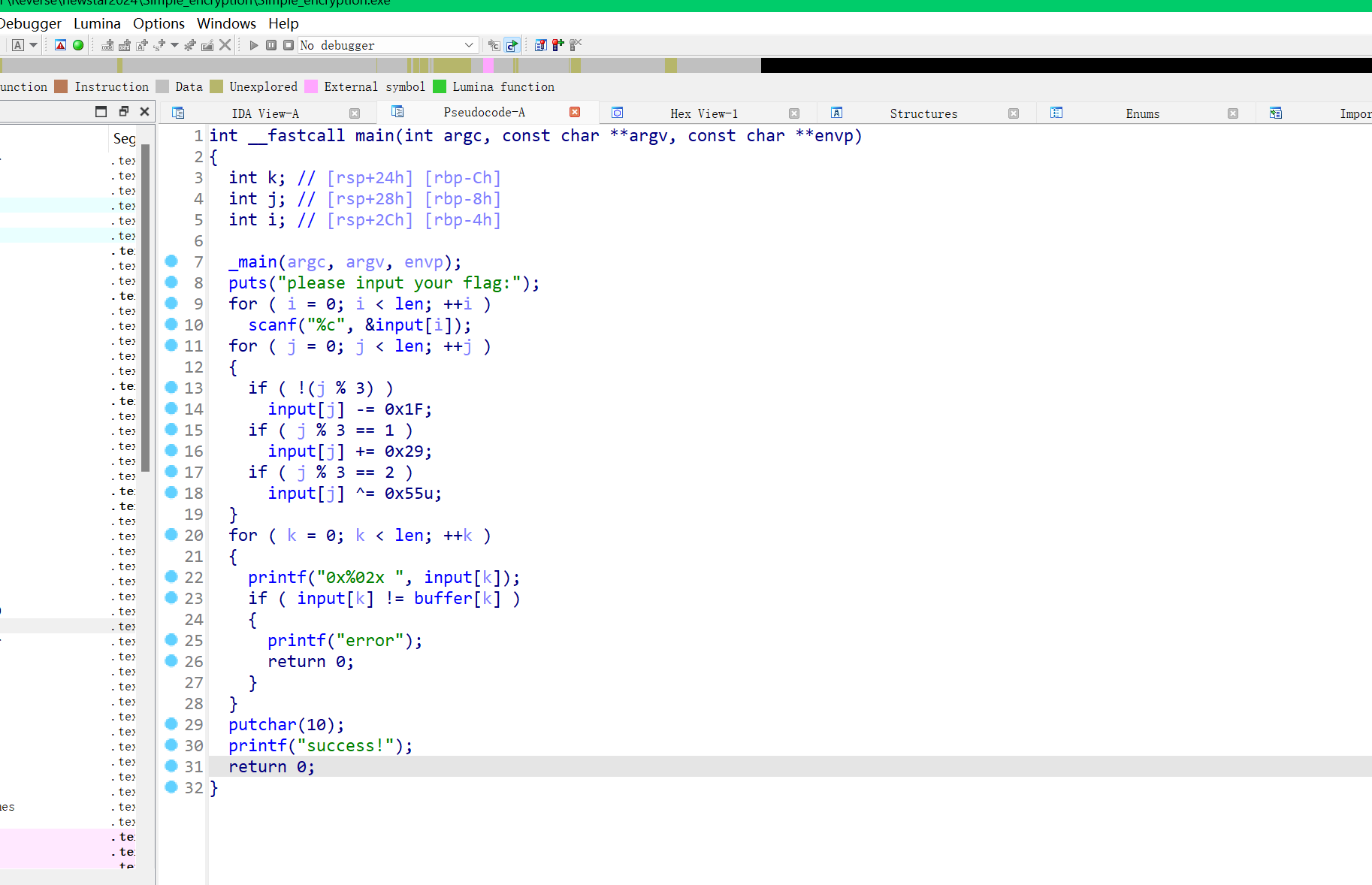Click the convert-to-data toolbar icon

[125, 45]
